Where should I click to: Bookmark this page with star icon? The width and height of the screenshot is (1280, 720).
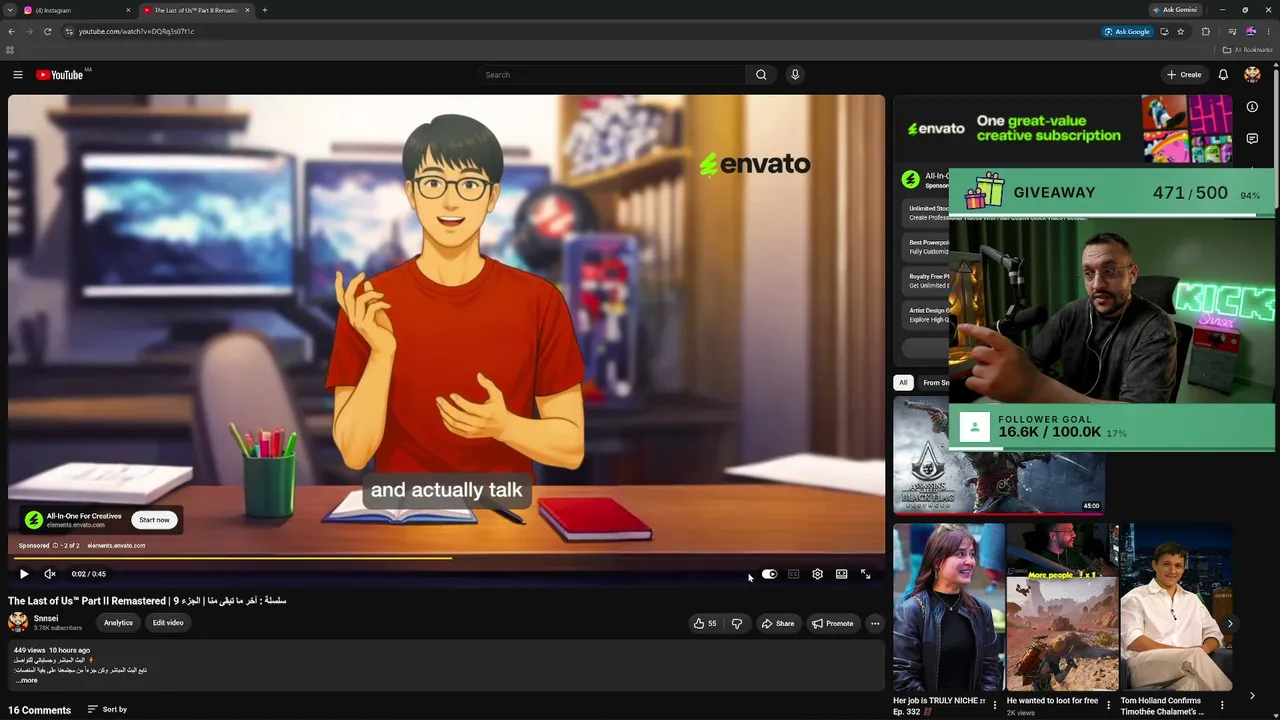click(x=1181, y=31)
